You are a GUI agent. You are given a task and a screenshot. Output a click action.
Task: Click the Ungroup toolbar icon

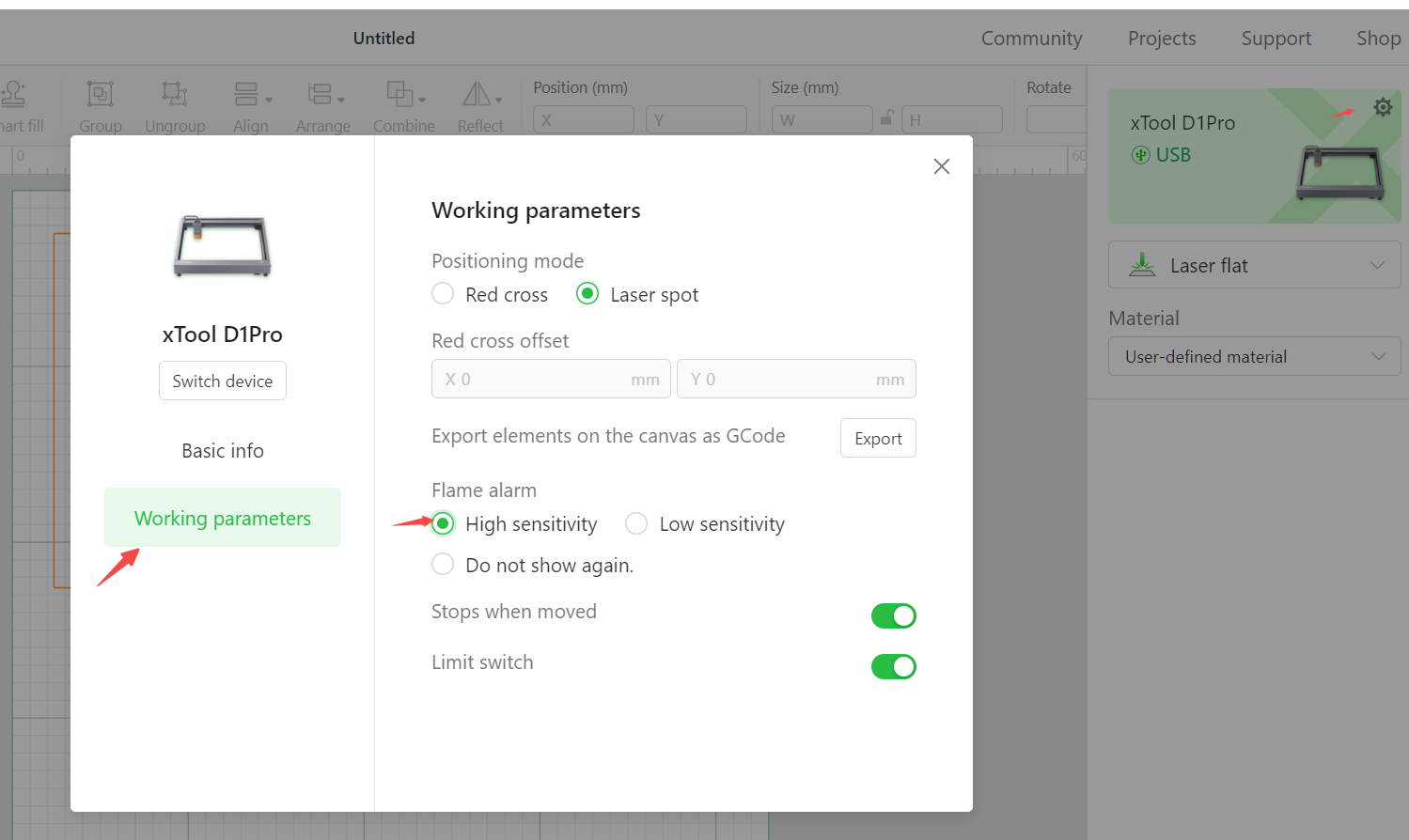tap(175, 94)
